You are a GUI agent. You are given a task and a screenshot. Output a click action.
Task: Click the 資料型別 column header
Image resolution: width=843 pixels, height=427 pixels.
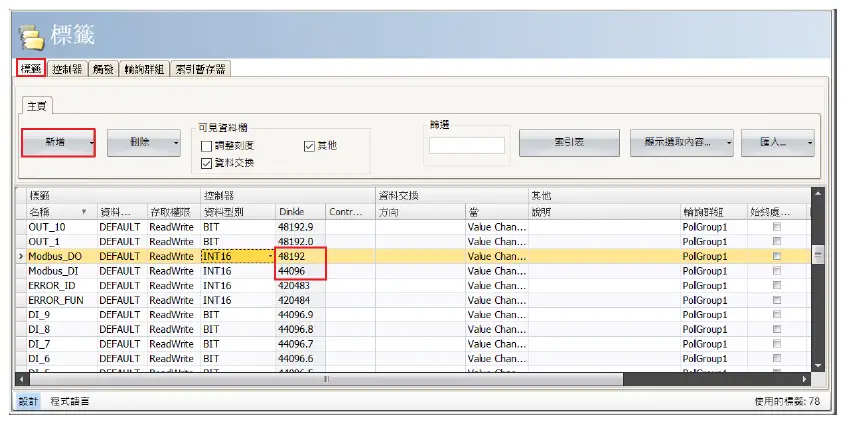[238, 212]
